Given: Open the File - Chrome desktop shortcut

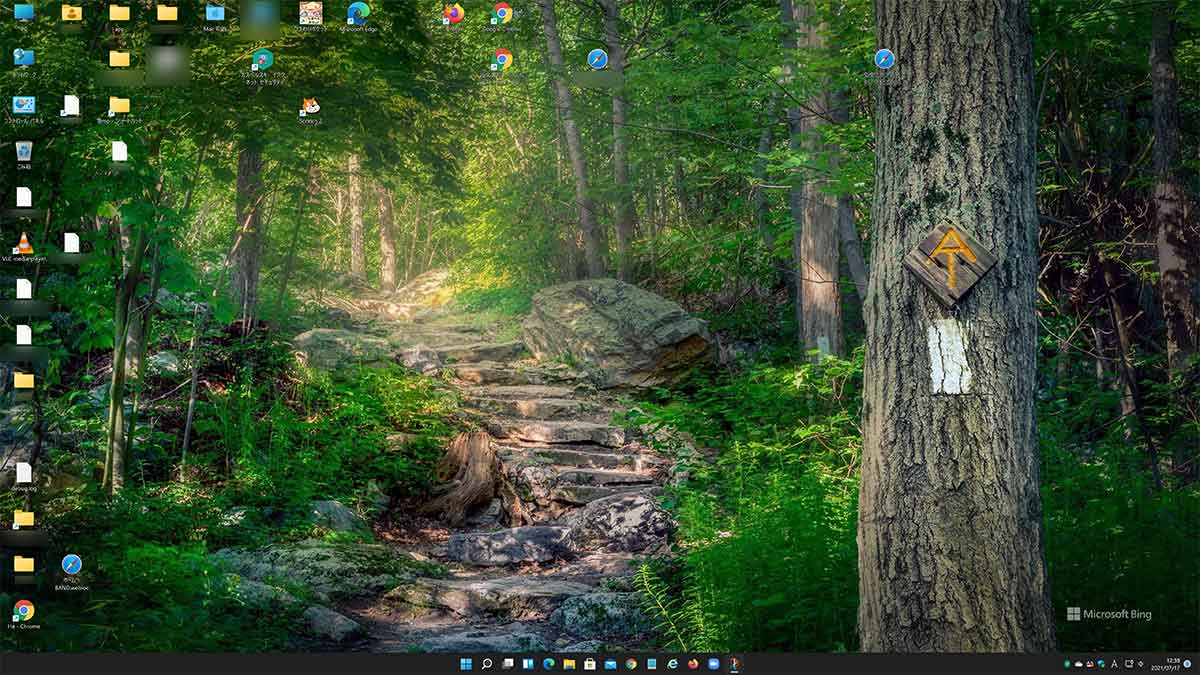Looking at the screenshot, I should pyautogui.click(x=24, y=610).
